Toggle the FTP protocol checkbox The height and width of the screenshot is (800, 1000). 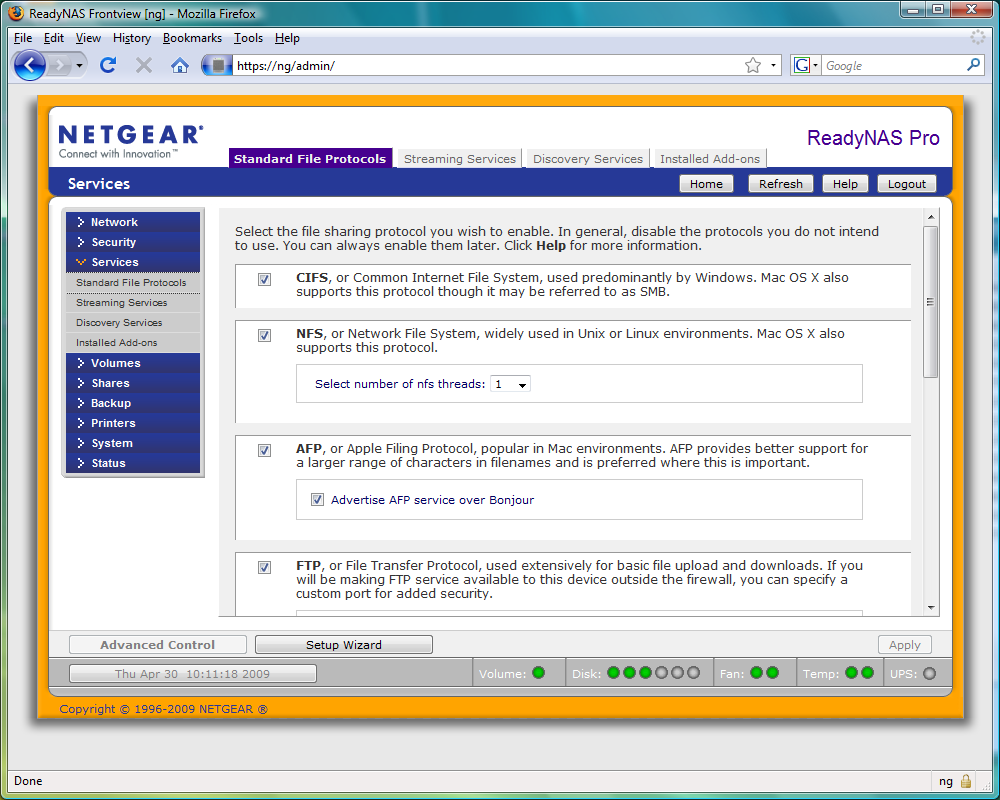[x=264, y=567]
